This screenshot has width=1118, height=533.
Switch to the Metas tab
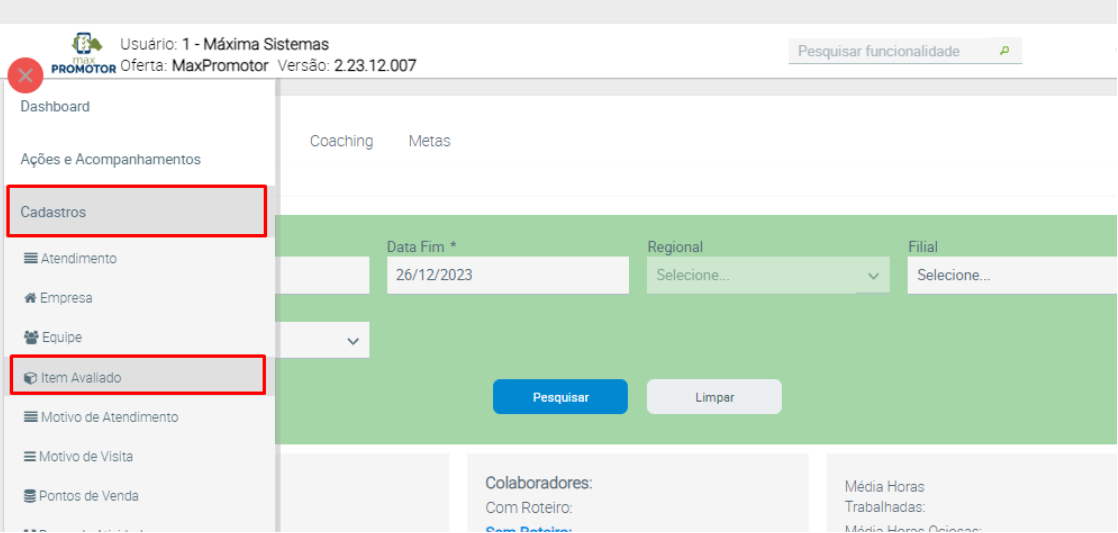429,141
